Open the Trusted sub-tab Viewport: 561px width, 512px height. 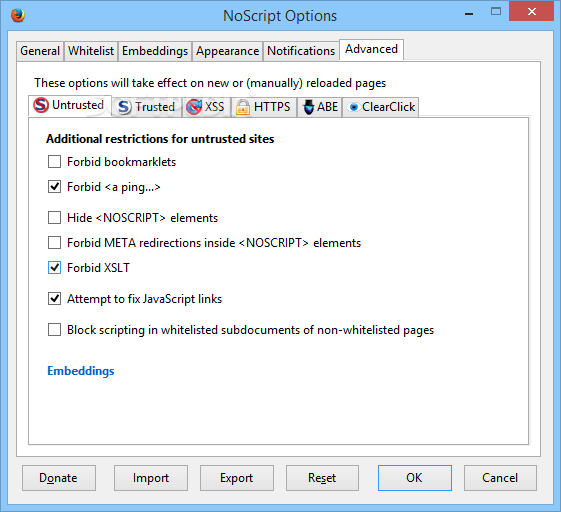tap(147, 107)
